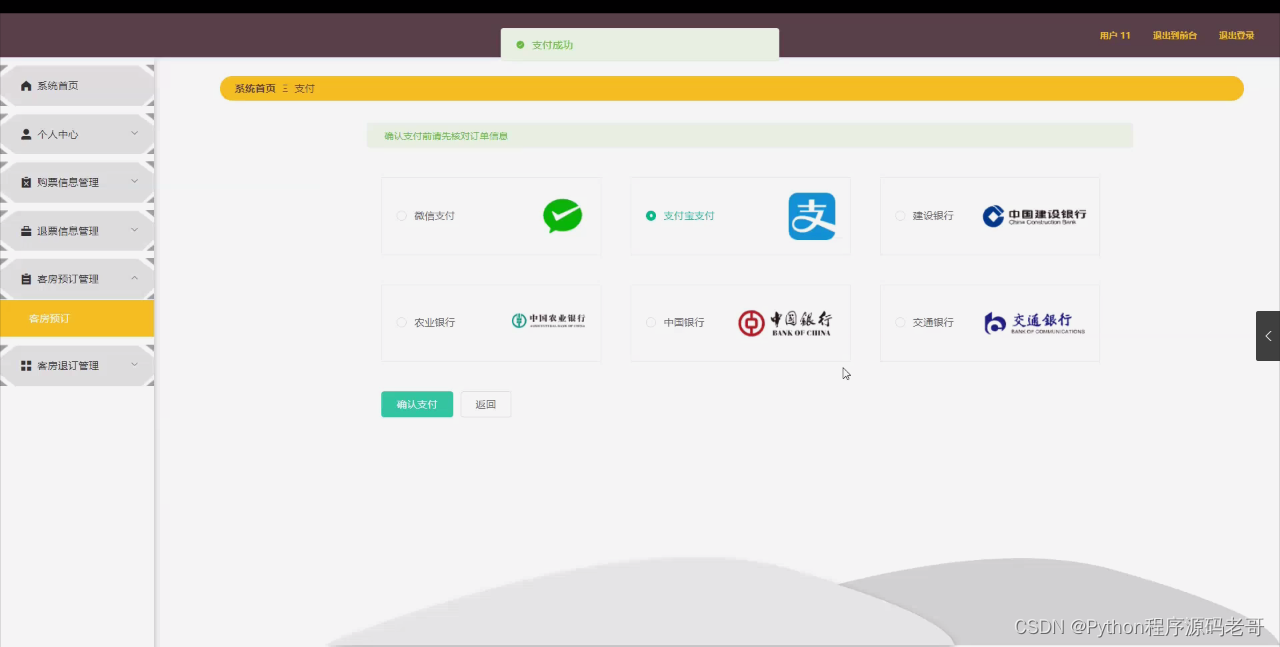Select the 微信支付 radio button
1280x647 pixels.
click(401, 215)
